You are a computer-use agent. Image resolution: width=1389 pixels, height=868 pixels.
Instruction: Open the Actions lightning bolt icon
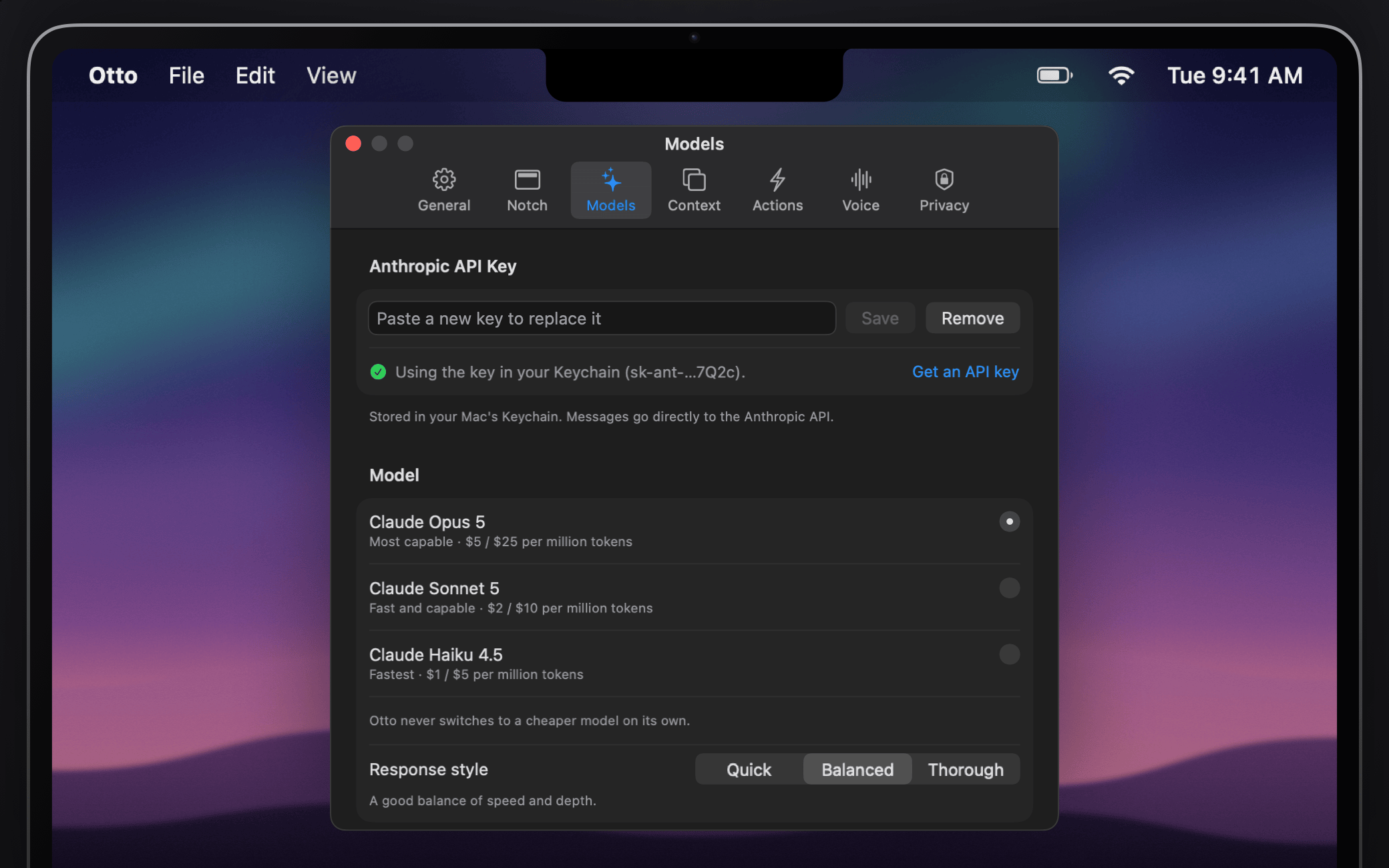click(x=777, y=180)
